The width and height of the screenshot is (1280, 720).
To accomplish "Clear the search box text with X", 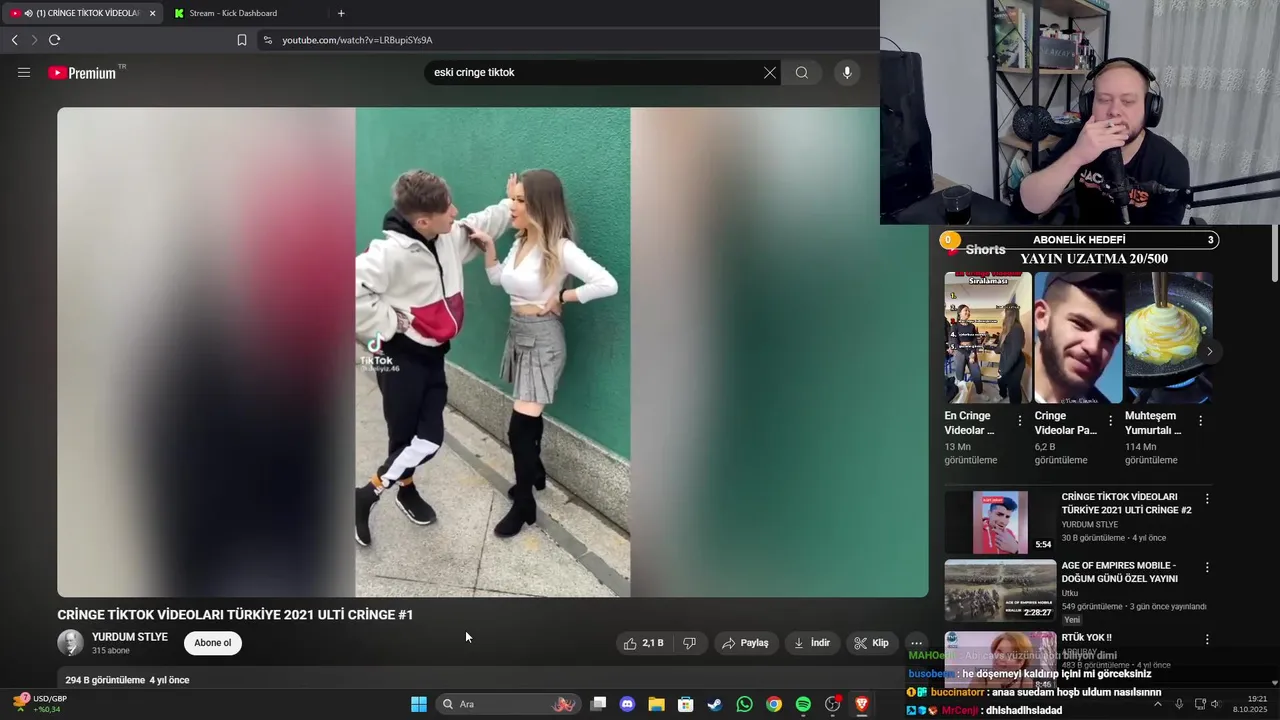I will click(769, 72).
